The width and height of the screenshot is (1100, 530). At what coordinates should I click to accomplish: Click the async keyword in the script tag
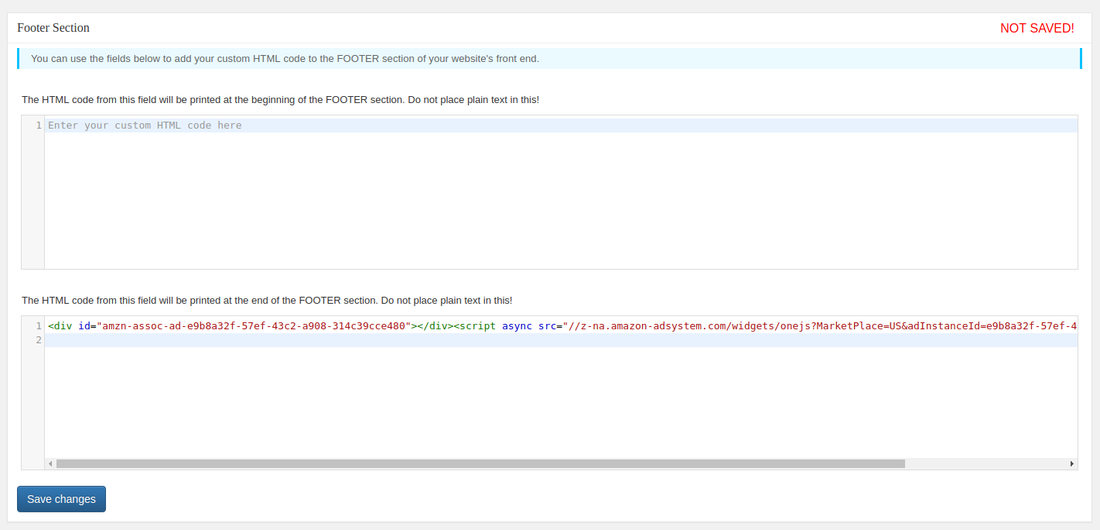[x=517, y=326]
